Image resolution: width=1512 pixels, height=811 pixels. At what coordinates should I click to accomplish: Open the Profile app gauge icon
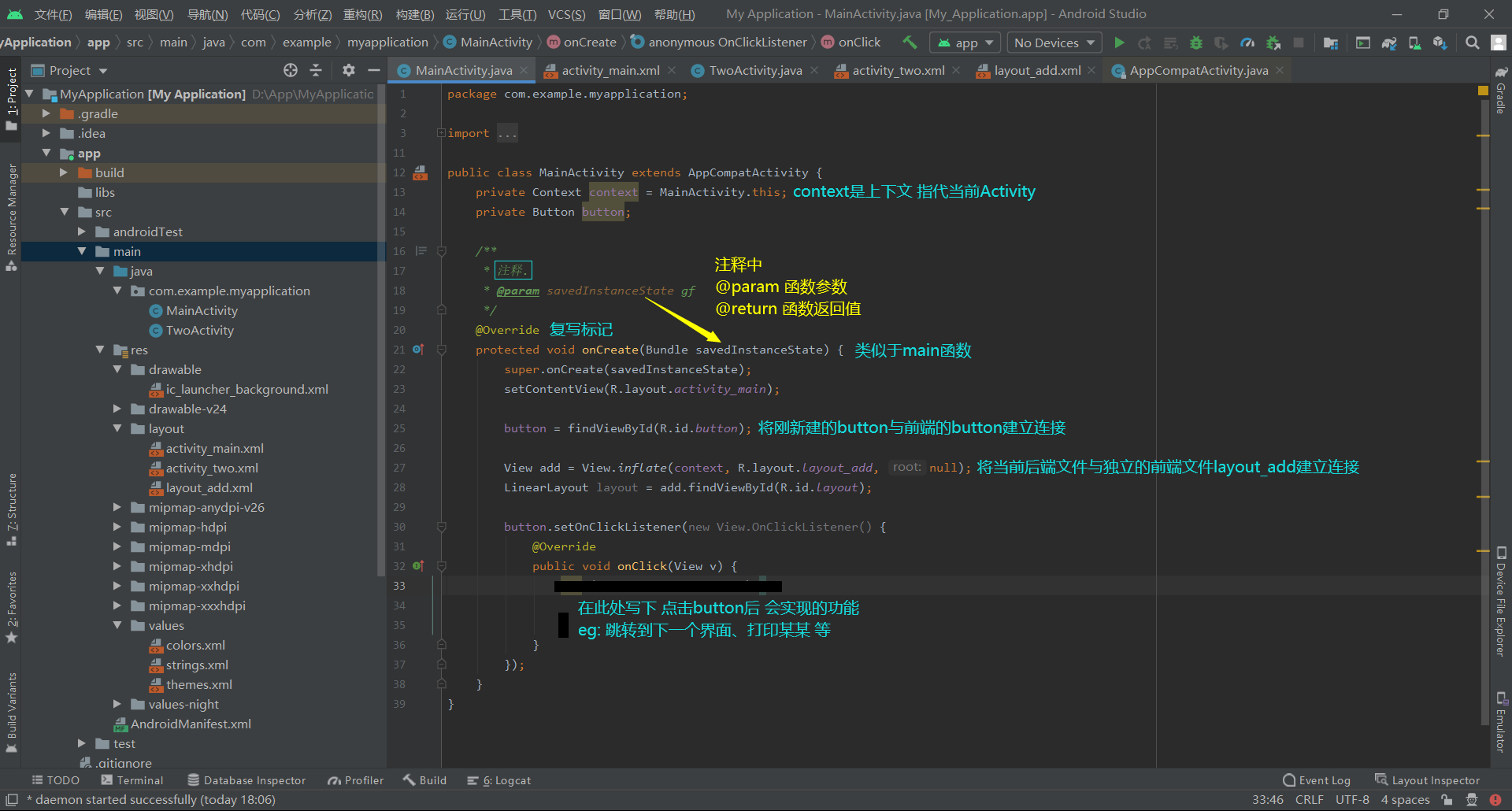click(1247, 43)
